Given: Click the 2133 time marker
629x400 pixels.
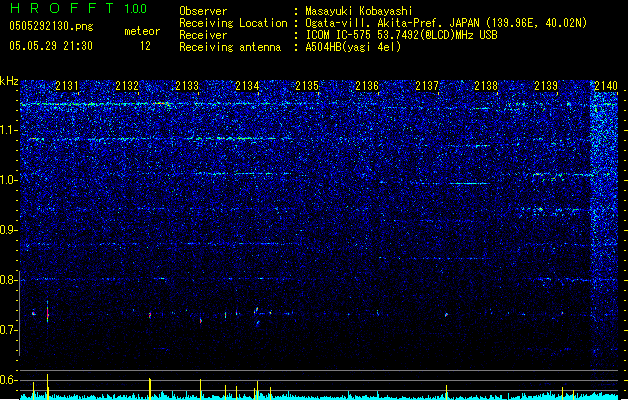Looking at the screenshot, I should (x=187, y=86).
